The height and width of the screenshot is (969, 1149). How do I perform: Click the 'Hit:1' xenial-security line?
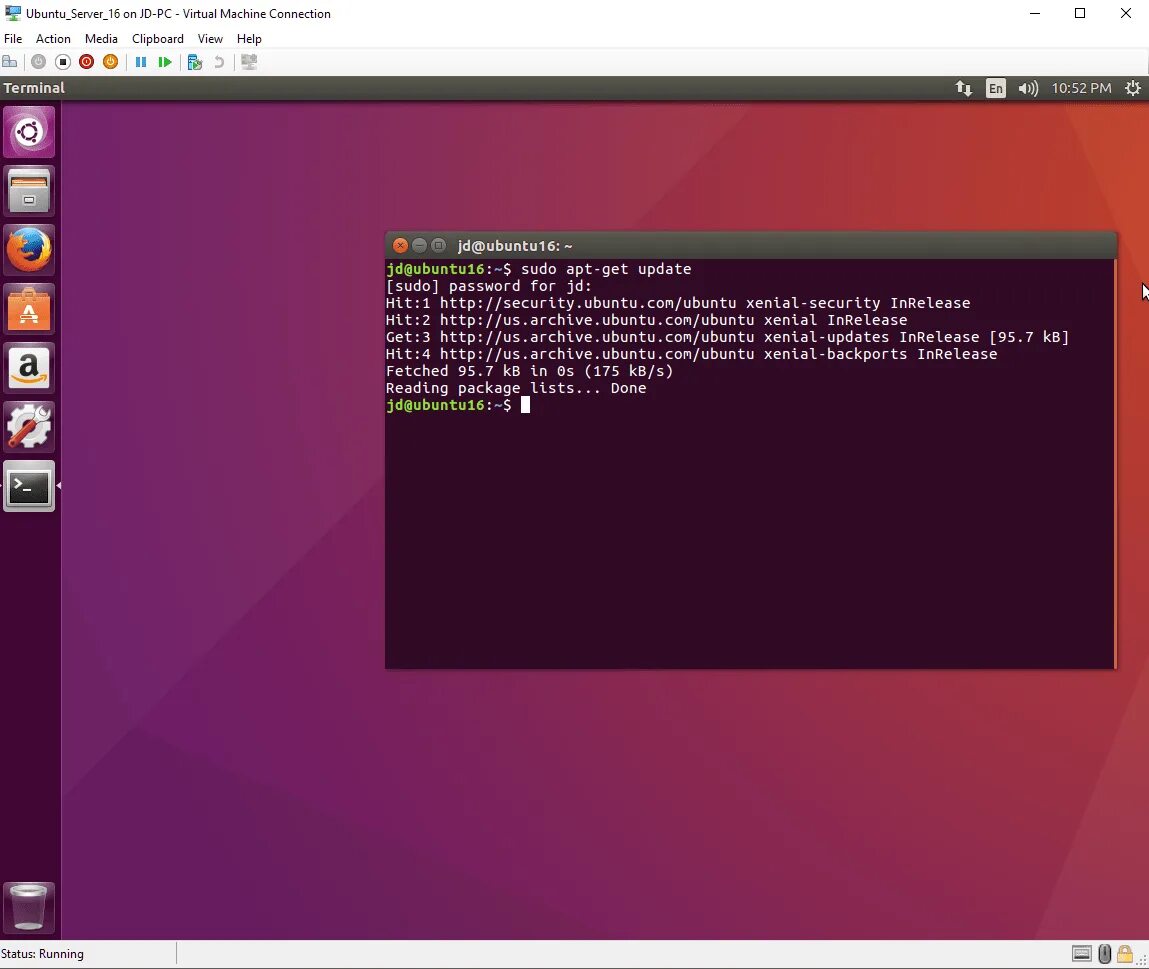pos(678,303)
